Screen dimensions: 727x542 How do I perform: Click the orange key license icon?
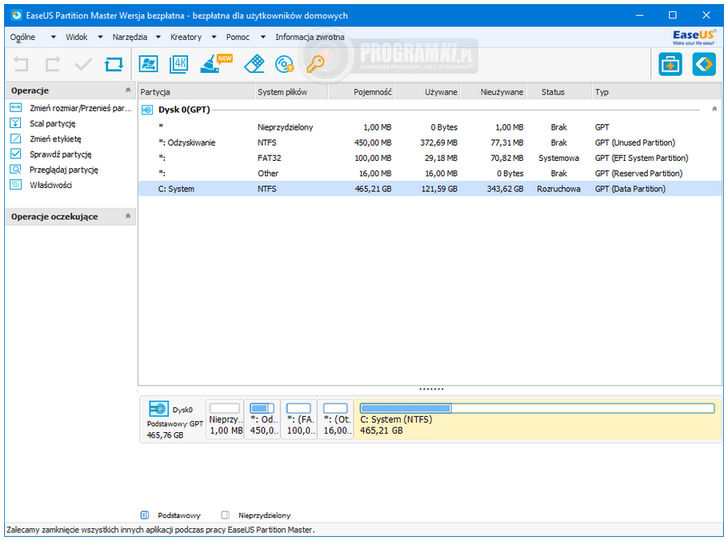pyautogui.click(x=316, y=64)
